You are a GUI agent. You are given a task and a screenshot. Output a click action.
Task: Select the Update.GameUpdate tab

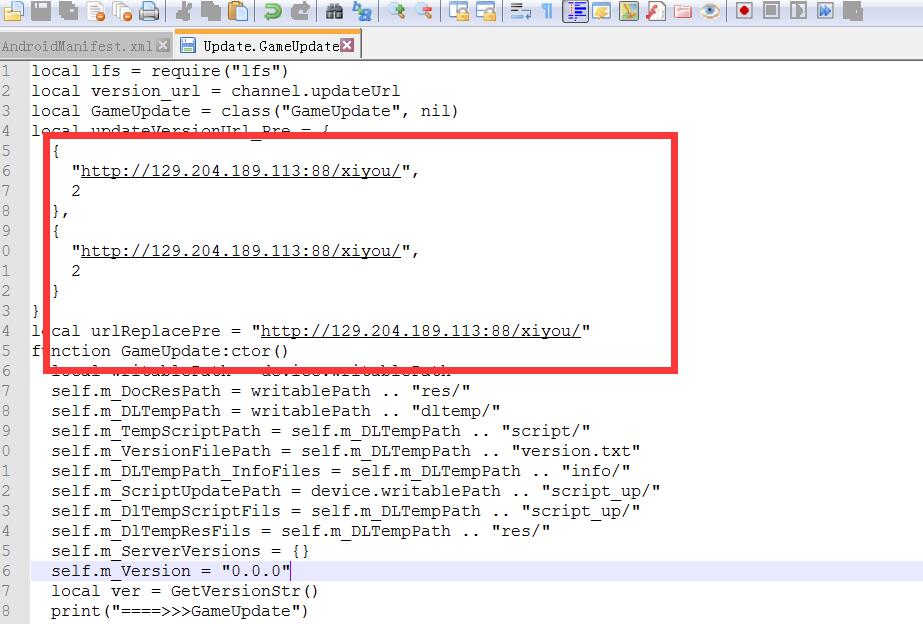pyautogui.click(x=268, y=46)
